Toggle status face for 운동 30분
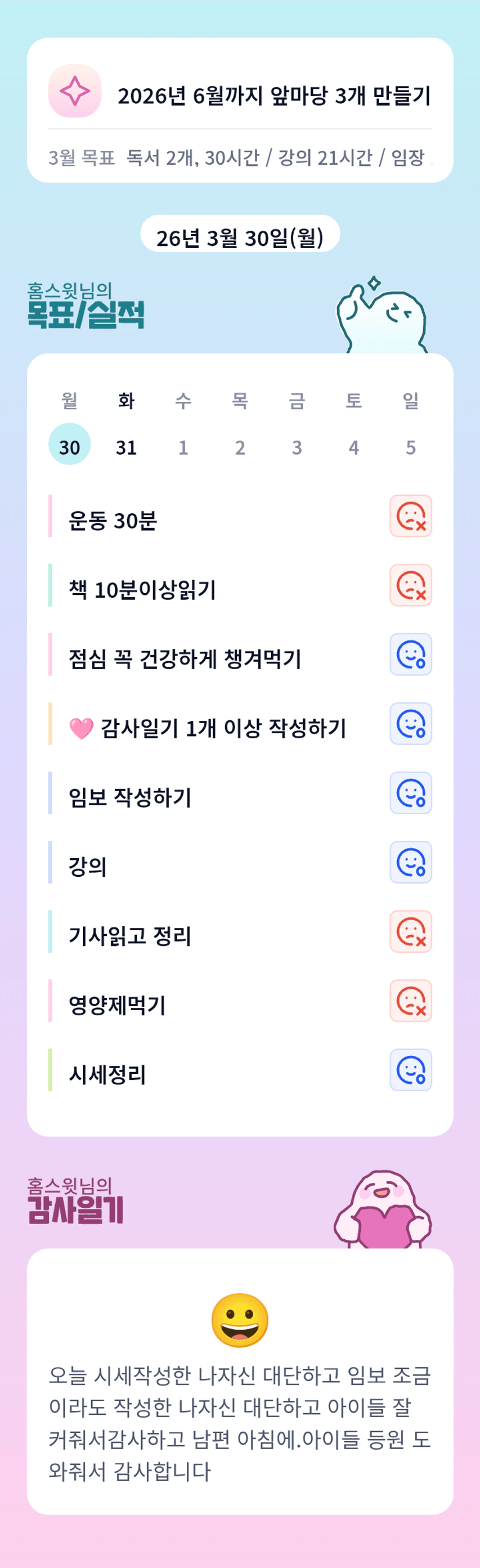The image size is (480, 1568). pos(410,516)
